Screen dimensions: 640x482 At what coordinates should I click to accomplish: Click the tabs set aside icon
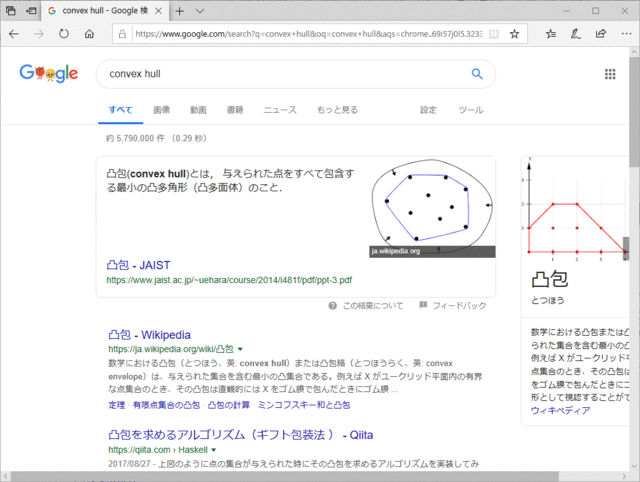point(11,11)
